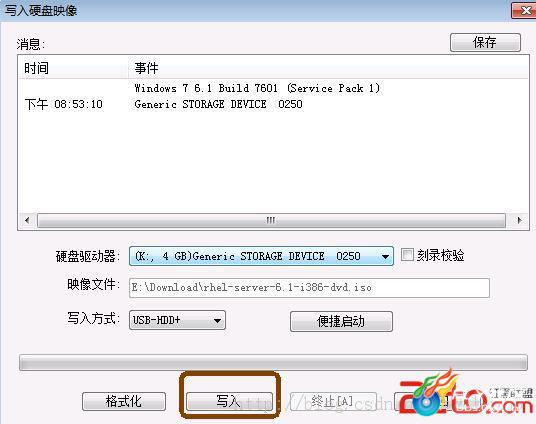Click the 格式化 (Format) button
This screenshot has height=424, width=536.
(124, 401)
